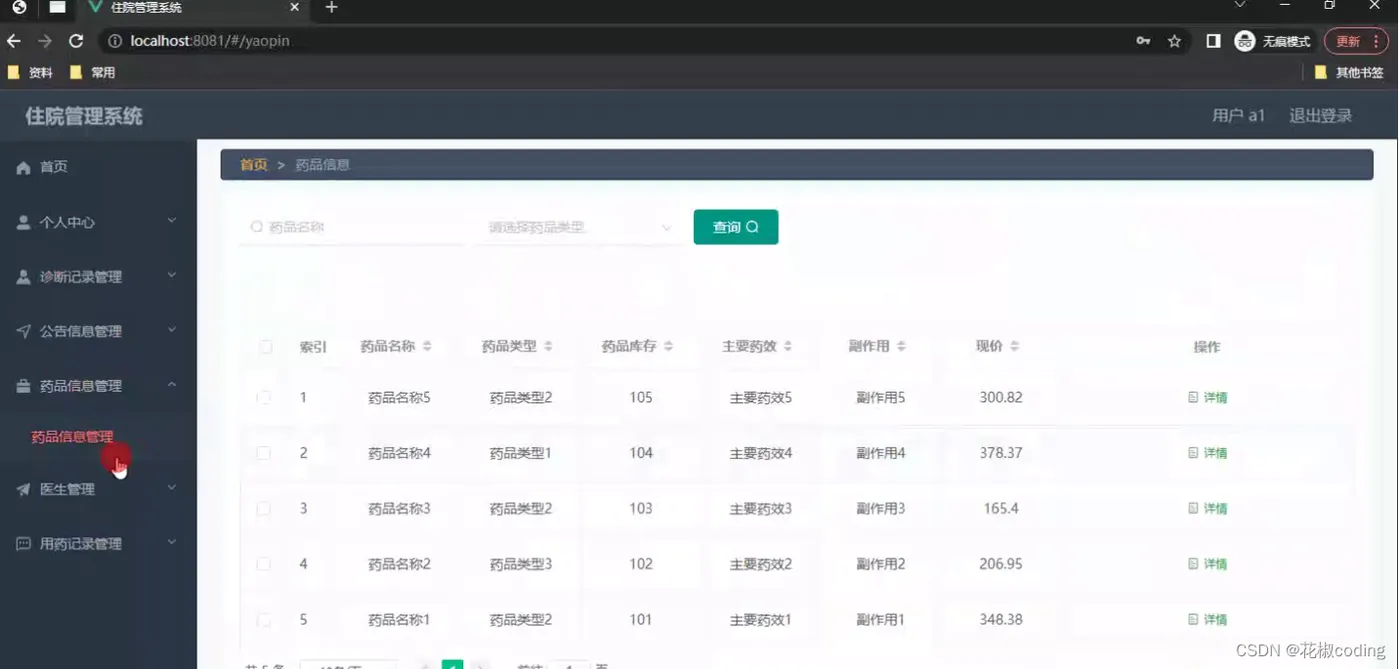The height and width of the screenshot is (669, 1400).
Task: Open 详情 for 药品名称2
Action: 1207,564
